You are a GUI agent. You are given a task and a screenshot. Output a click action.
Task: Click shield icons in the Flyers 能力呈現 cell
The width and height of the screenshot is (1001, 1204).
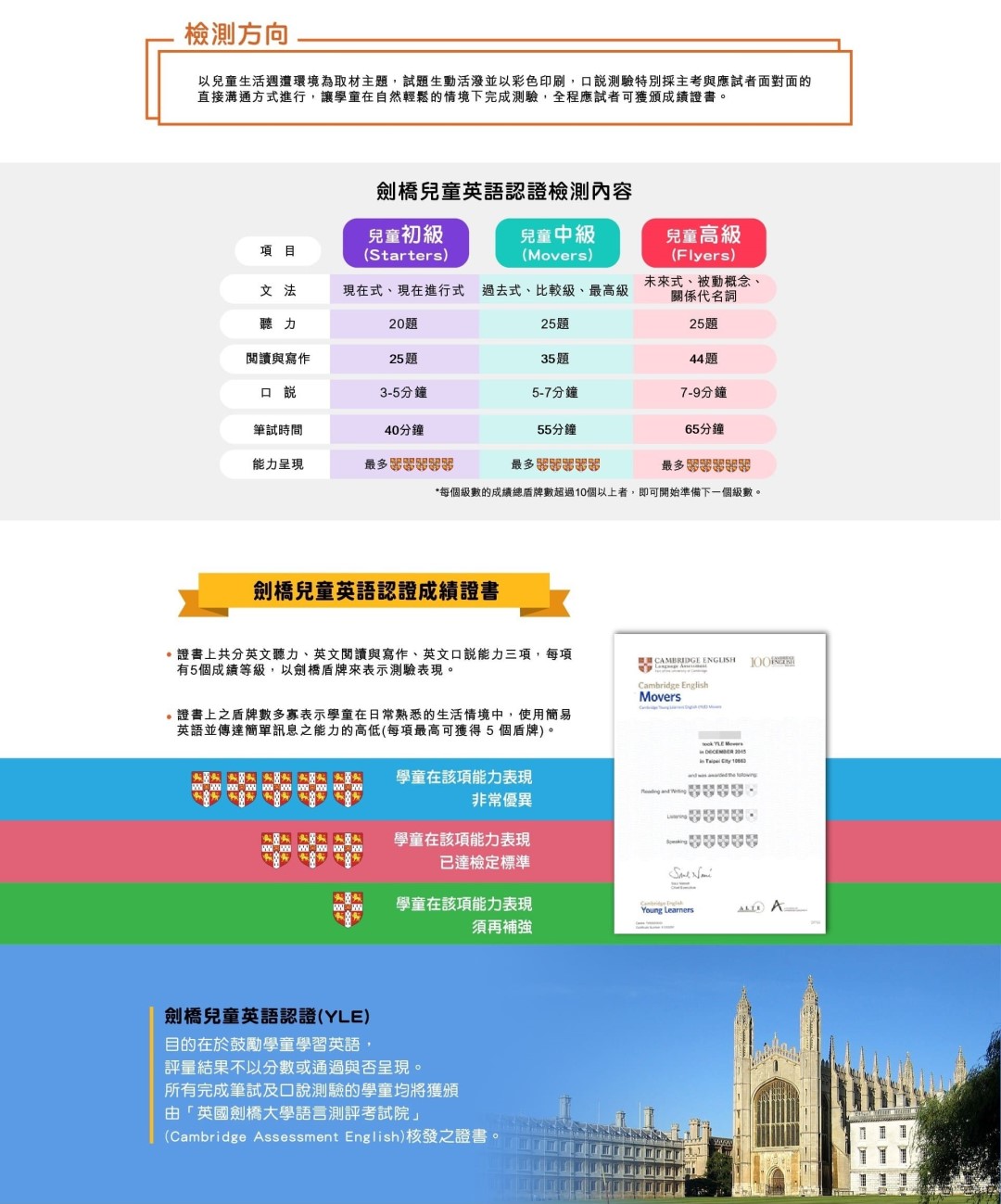[718, 465]
